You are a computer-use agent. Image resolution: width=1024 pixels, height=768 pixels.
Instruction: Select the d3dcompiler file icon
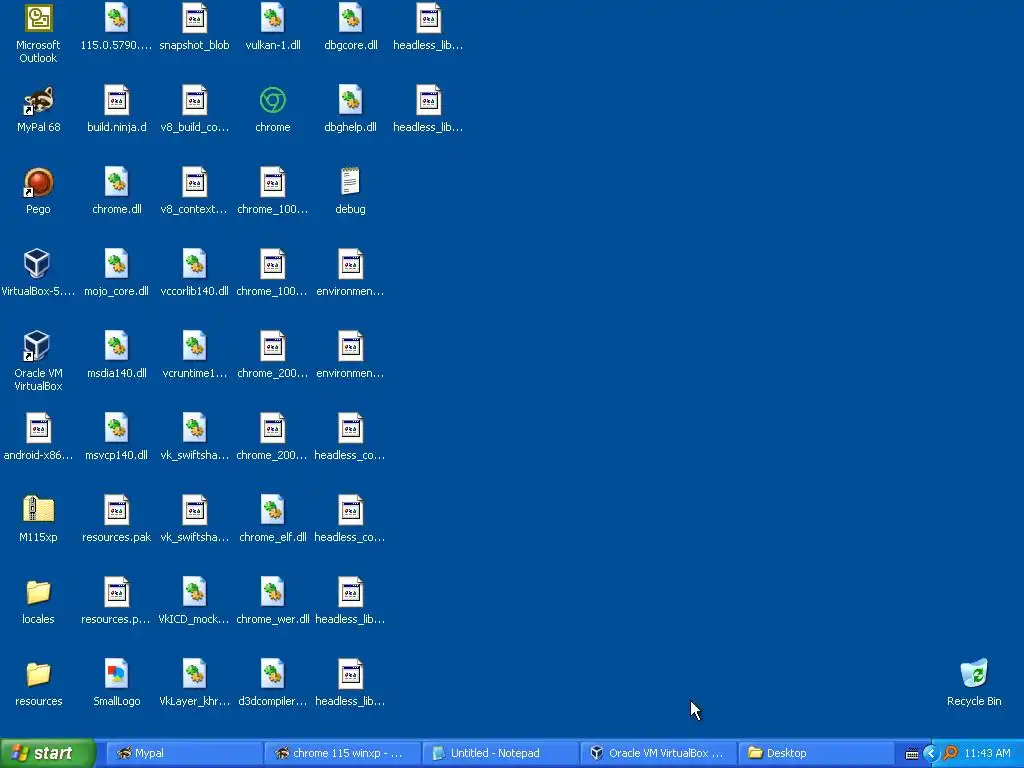272,674
